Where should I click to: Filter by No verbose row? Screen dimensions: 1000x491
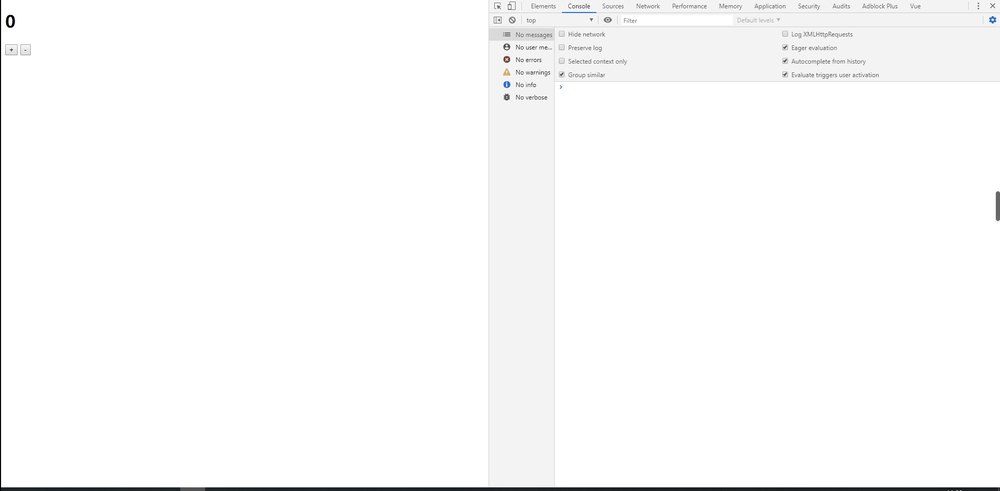(x=522, y=98)
